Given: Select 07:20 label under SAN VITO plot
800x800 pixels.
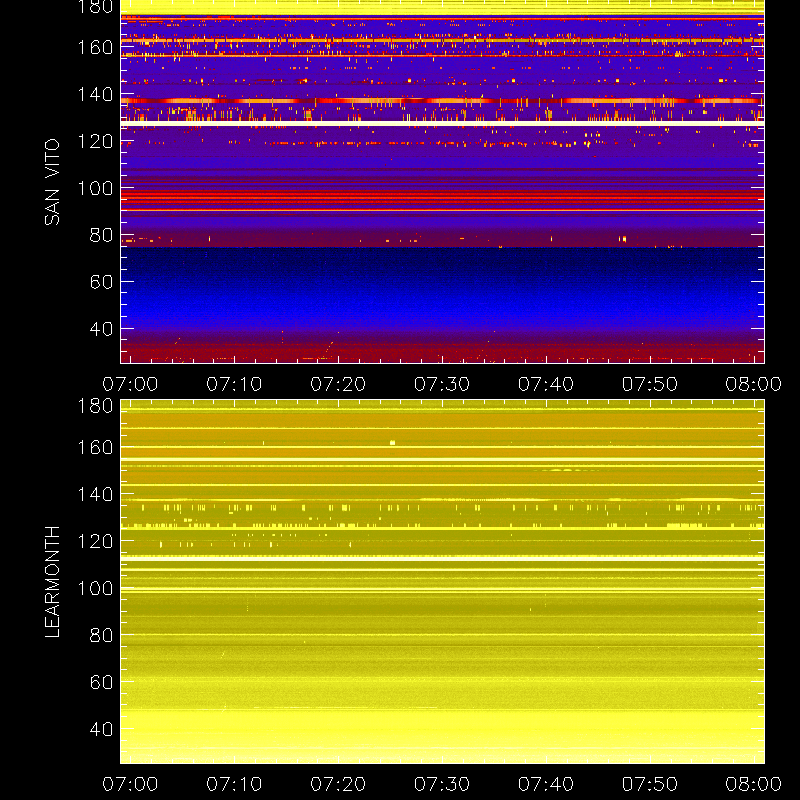Looking at the screenshot, I should pos(338,384).
